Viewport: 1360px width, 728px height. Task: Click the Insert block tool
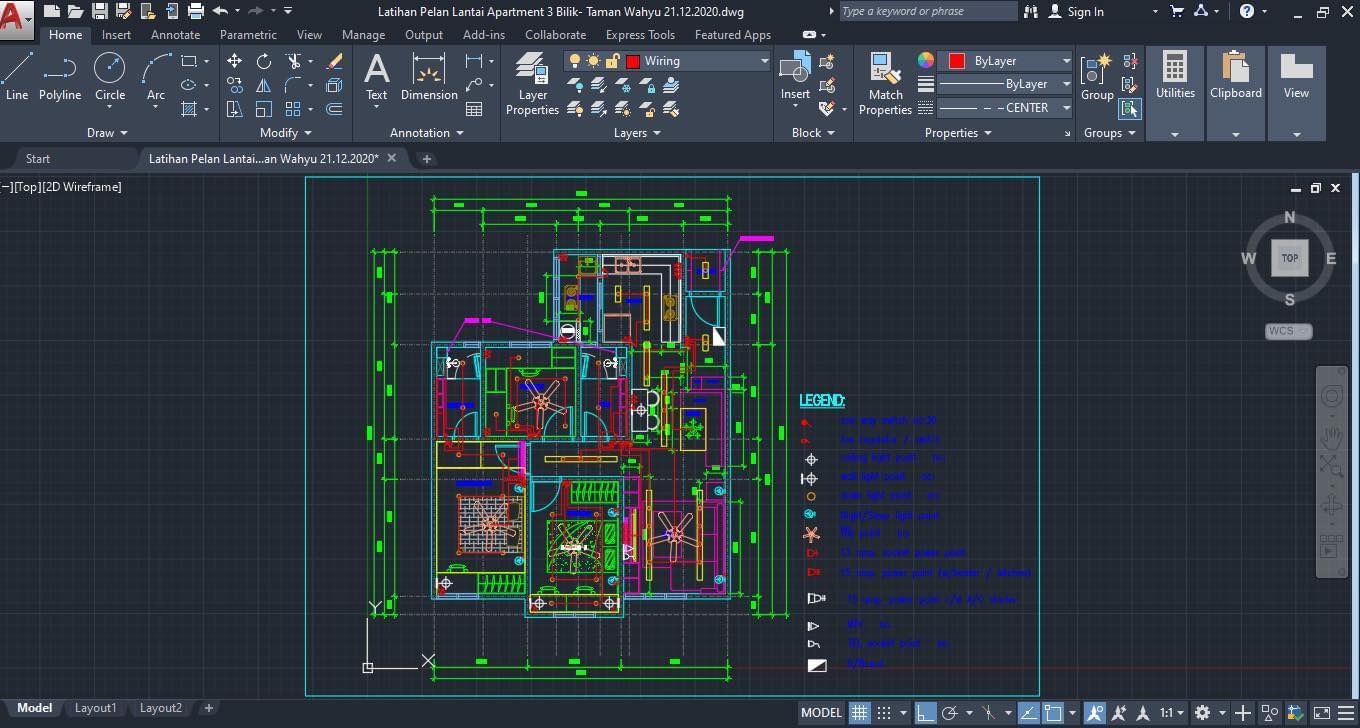click(795, 77)
